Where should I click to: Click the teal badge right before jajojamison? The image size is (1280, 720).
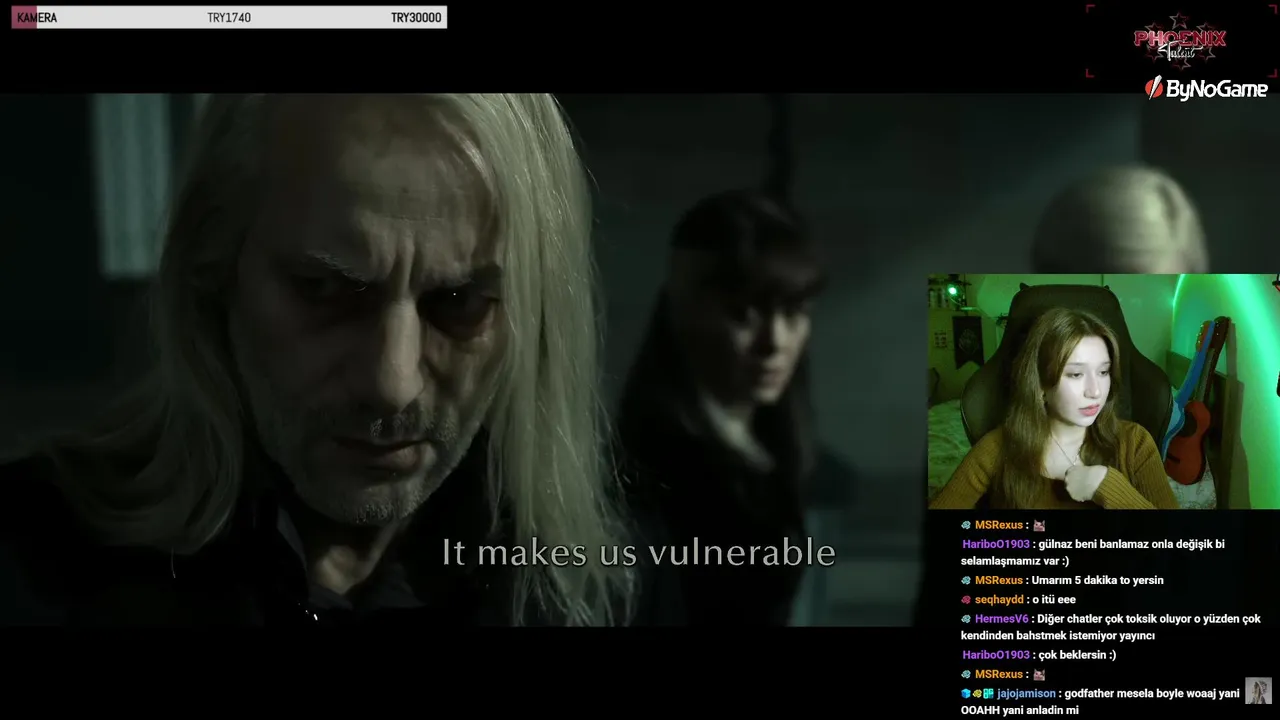click(x=988, y=693)
